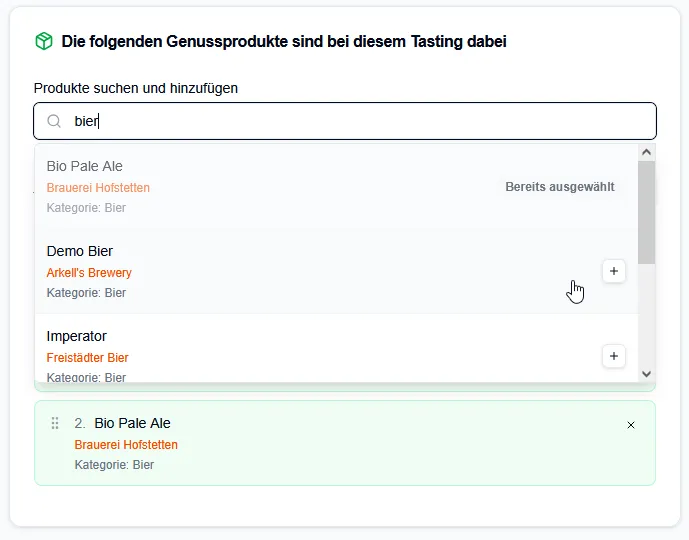The image size is (689, 540).
Task: Click the 'Produkte suchen und hinzufügen' label
Action: tap(136, 88)
